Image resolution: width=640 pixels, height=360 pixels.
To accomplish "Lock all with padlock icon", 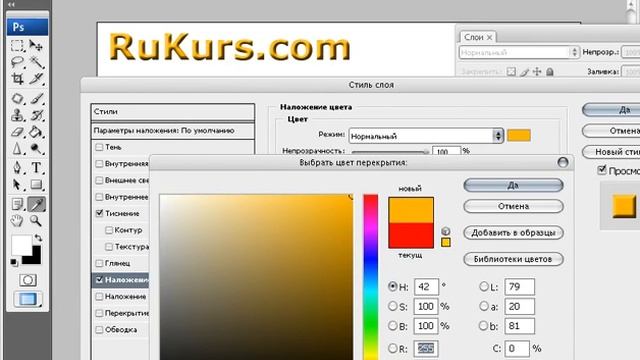I will click(550, 71).
